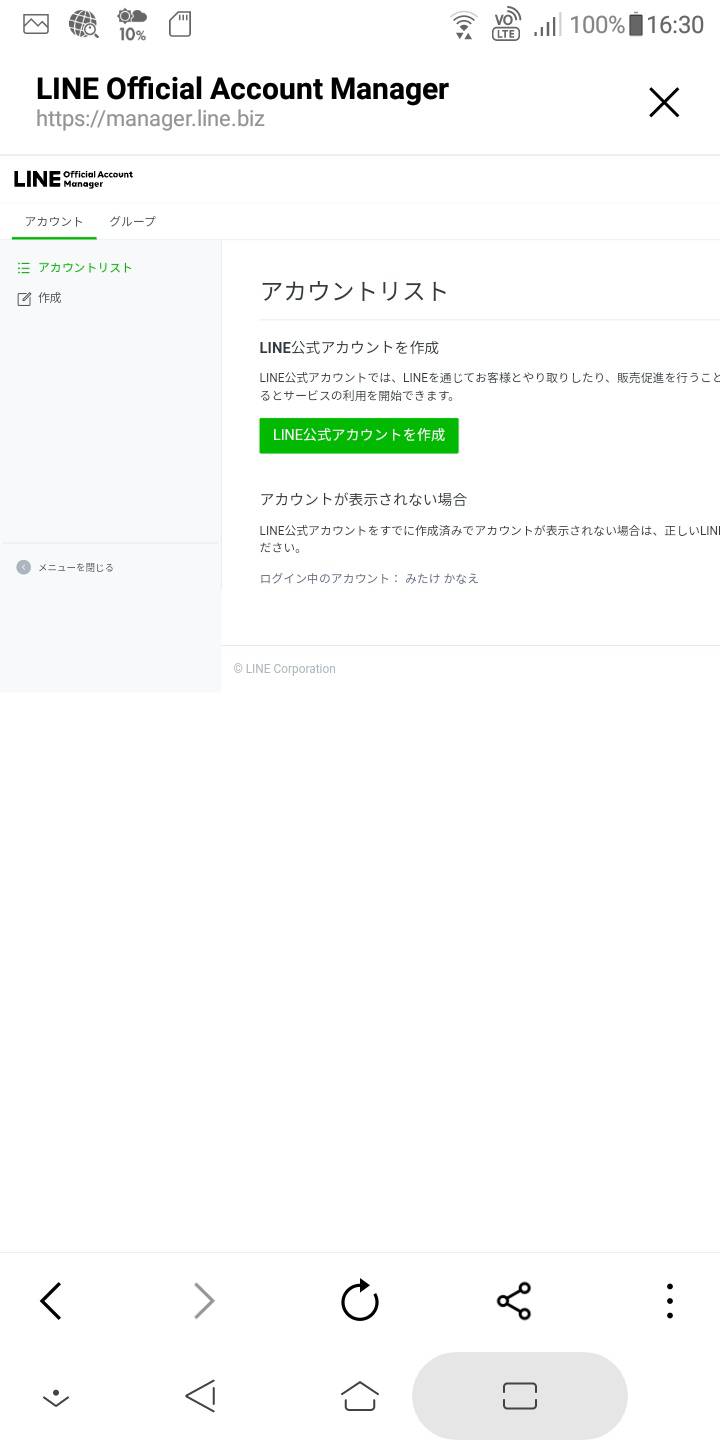Click the edit pencil icon beside 作成
The height and width of the screenshot is (1440, 720).
coord(24,298)
